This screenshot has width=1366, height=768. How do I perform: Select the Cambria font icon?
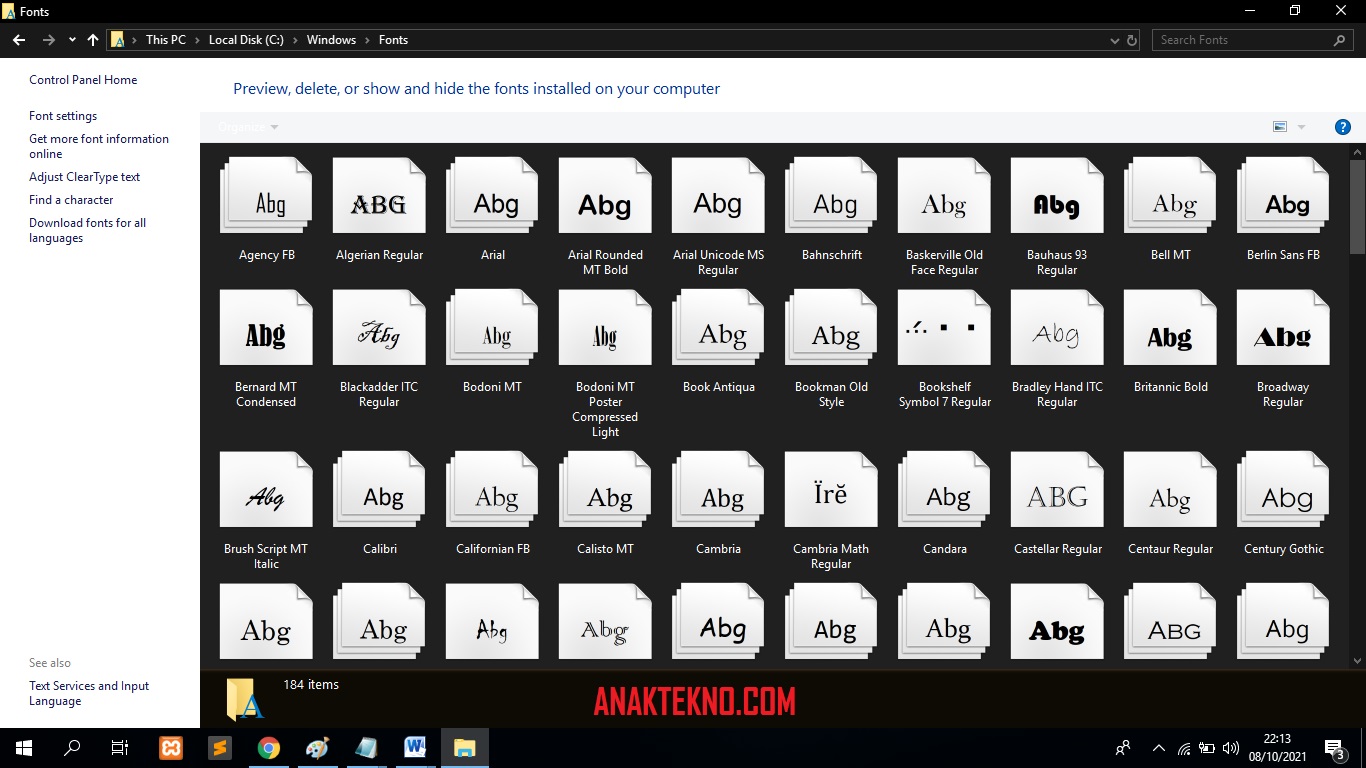pos(718,490)
